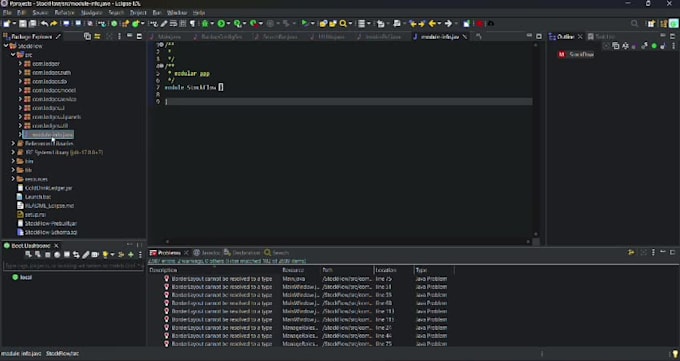This screenshot has height=361, width=680.
Task: Open the Navigate menu
Action: (x=92, y=13)
